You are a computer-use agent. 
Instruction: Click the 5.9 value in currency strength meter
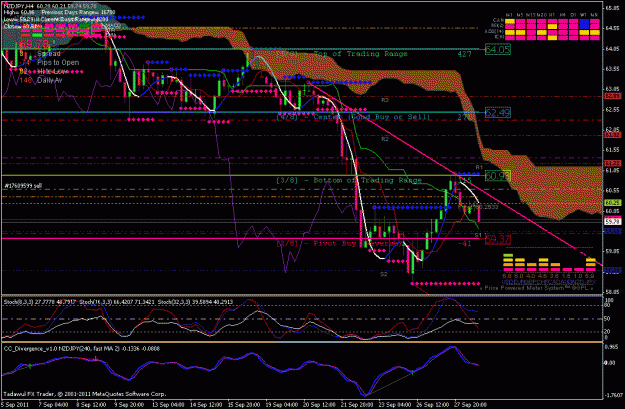pos(590,276)
